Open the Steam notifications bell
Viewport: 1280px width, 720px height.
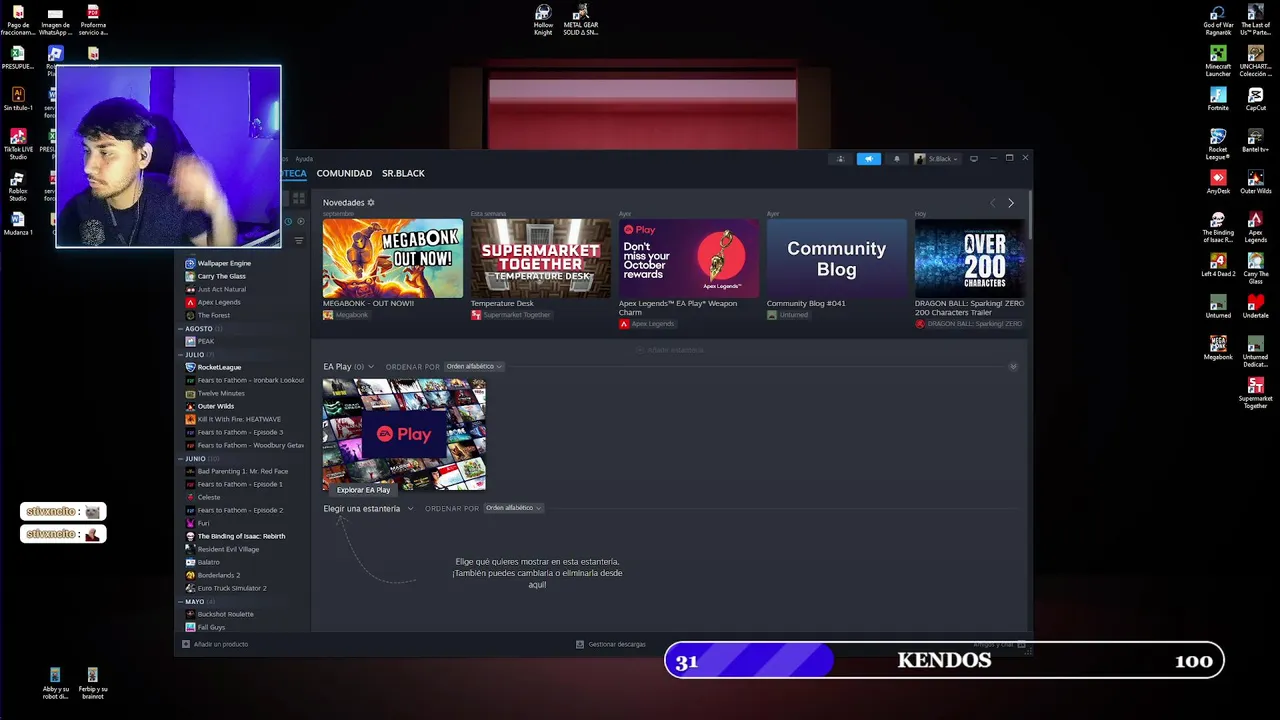pyautogui.click(x=896, y=159)
